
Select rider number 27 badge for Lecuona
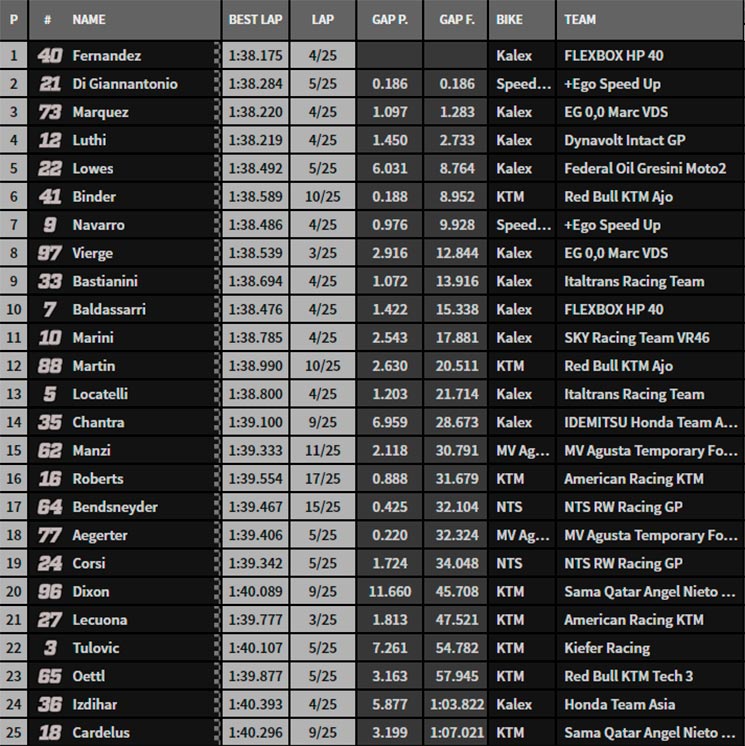[x=50, y=620]
